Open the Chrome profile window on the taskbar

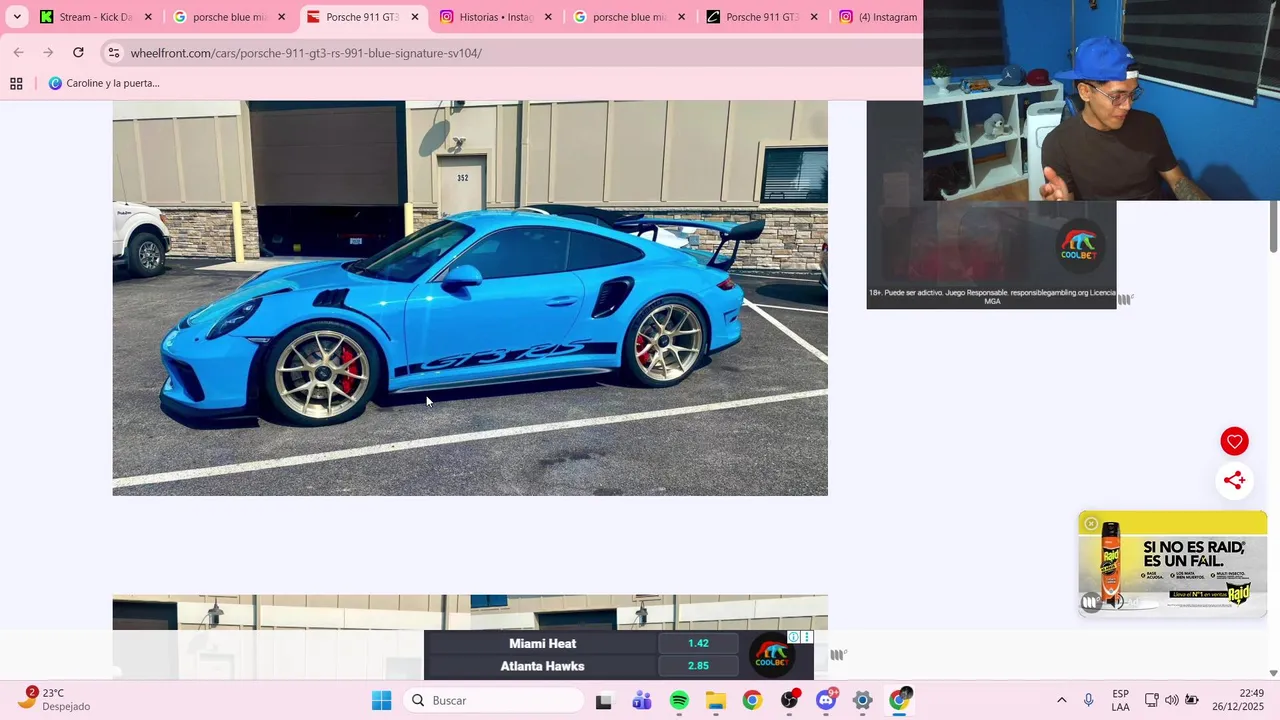pos(900,701)
